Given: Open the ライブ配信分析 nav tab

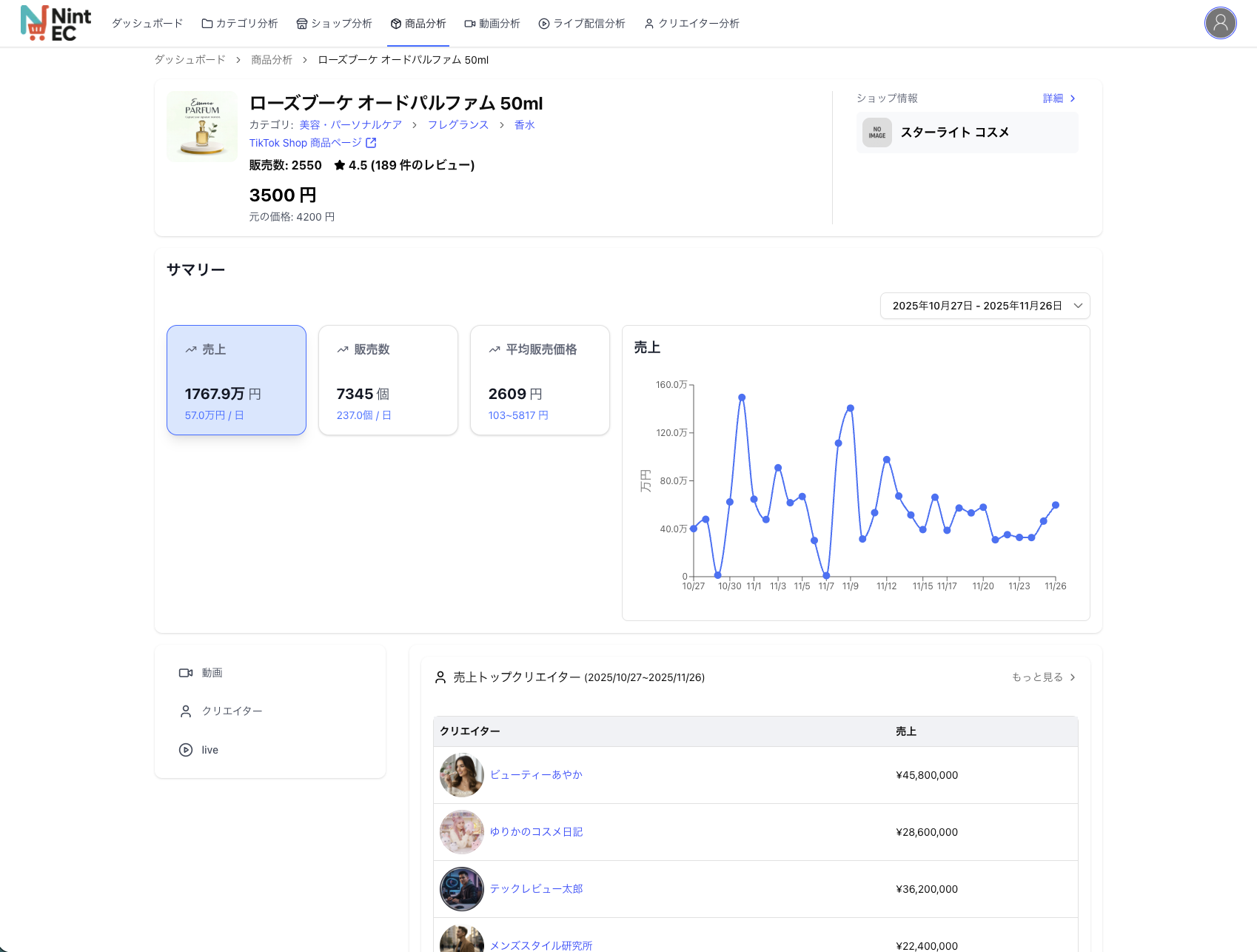Looking at the screenshot, I should (x=582, y=24).
